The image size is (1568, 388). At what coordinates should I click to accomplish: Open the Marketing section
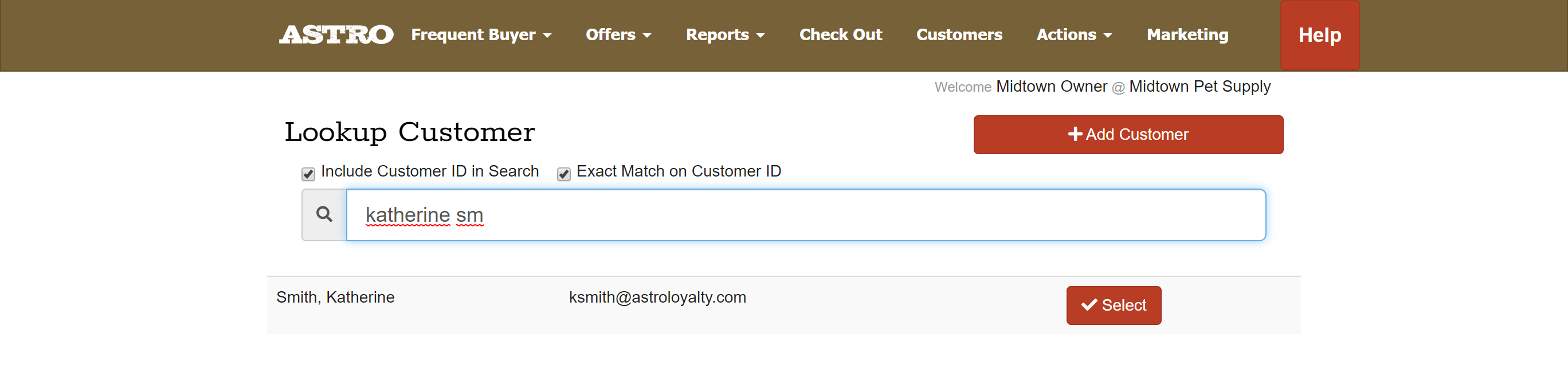1187,35
